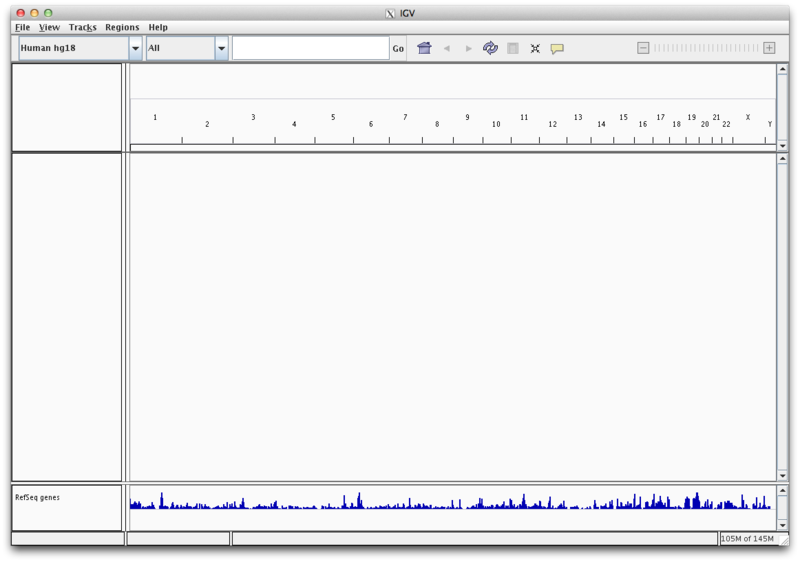This screenshot has height=562, width=800.
Task: Open the Tracks menu
Action: 82,27
